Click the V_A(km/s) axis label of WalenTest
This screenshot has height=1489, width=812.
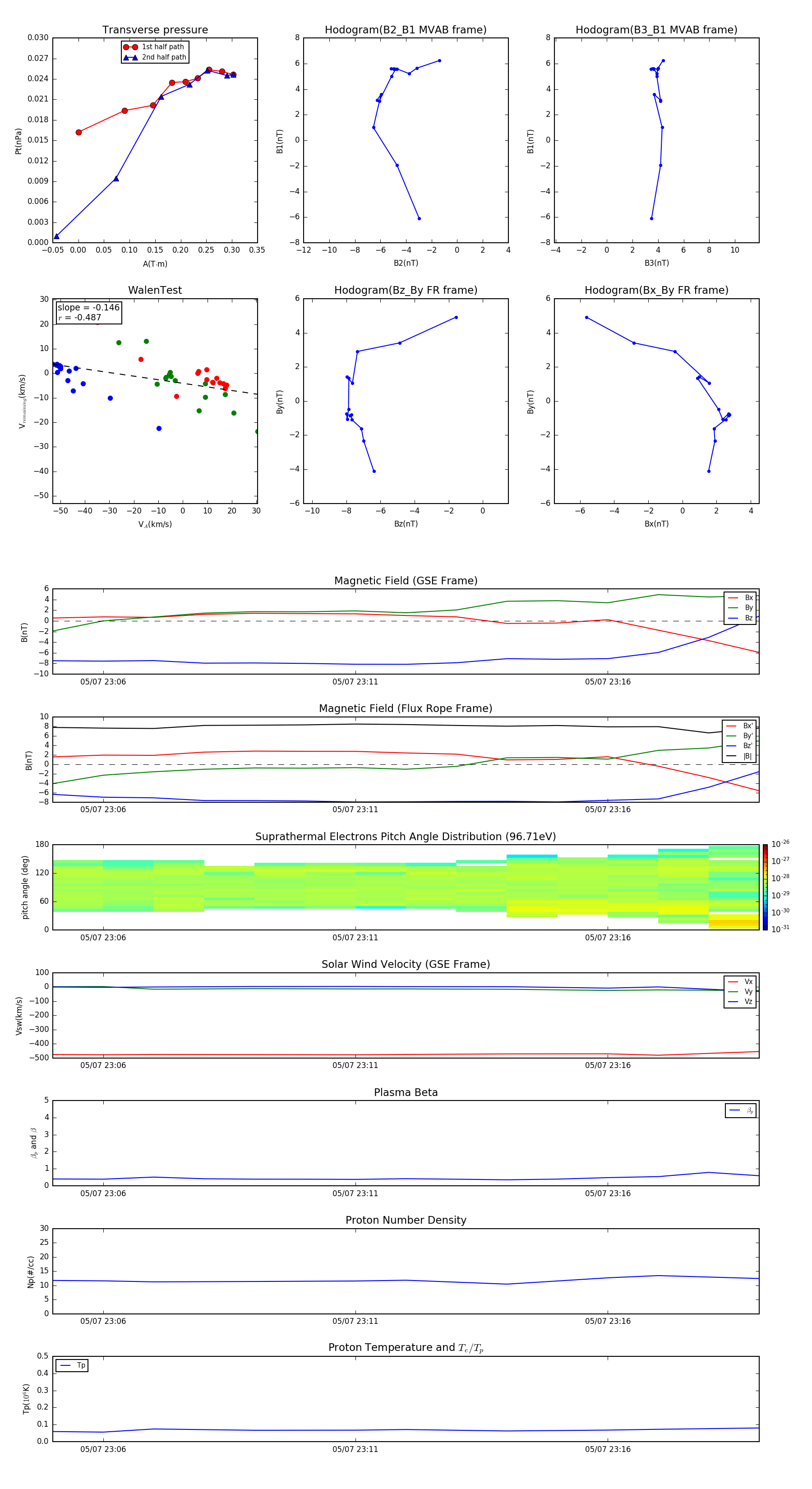pyautogui.click(x=155, y=524)
